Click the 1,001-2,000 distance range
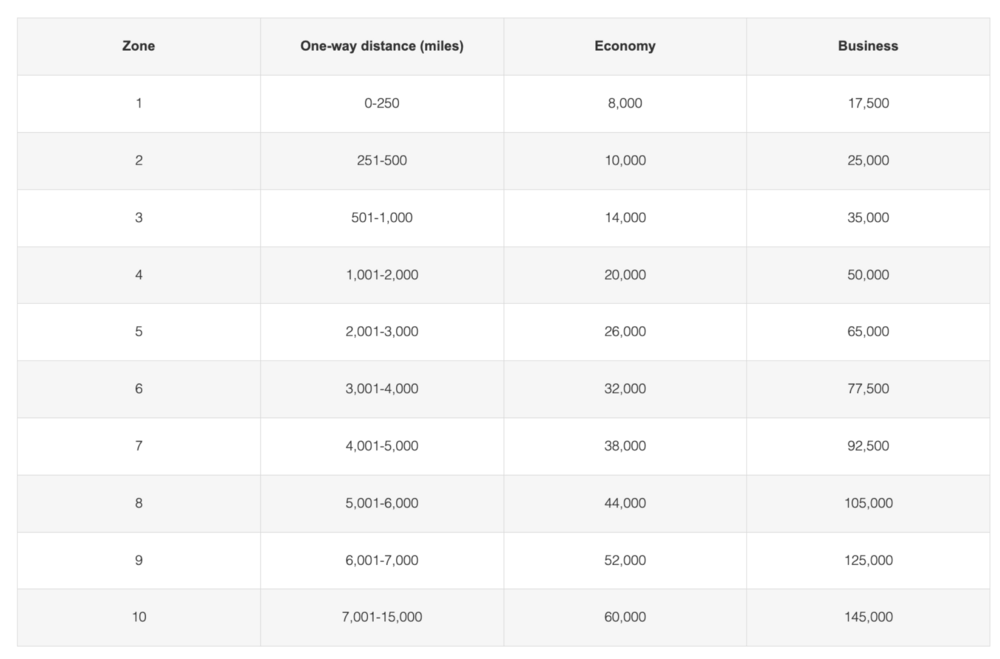Viewport: 1000px width, 659px height. 381,274
